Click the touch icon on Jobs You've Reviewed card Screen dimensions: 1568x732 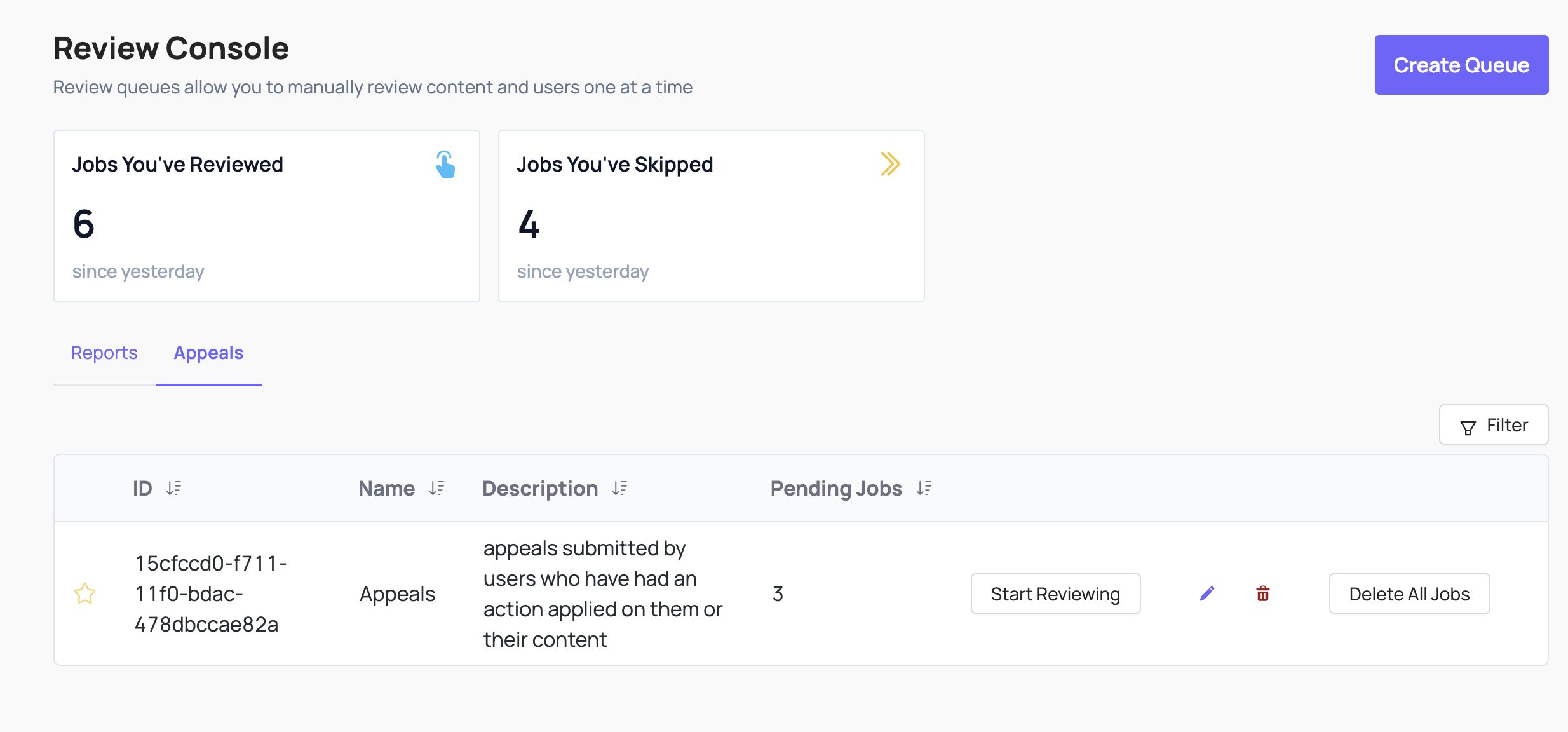pyautogui.click(x=445, y=164)
